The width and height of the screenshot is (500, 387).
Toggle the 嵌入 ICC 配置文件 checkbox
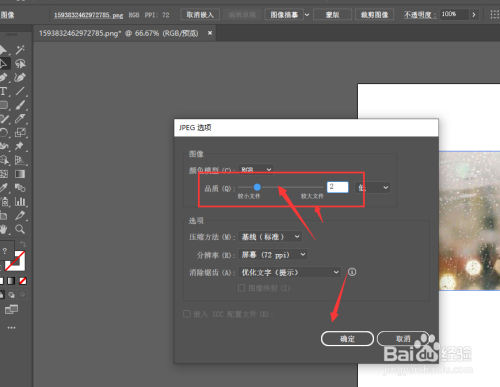(187, 314)
